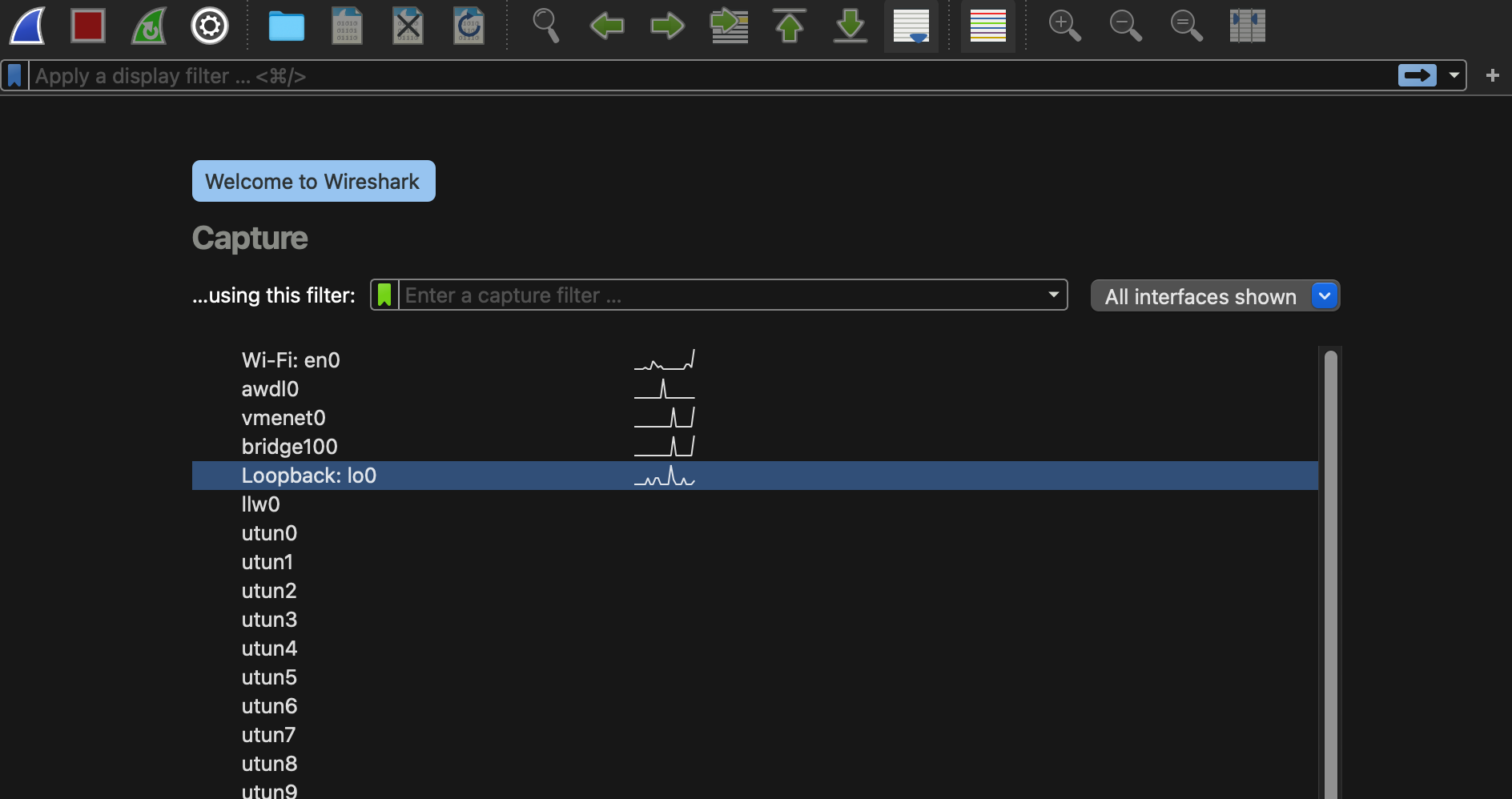Apply the display filter arrow button
This screenshot has width=1512, height=799.
pos(1417,76)
